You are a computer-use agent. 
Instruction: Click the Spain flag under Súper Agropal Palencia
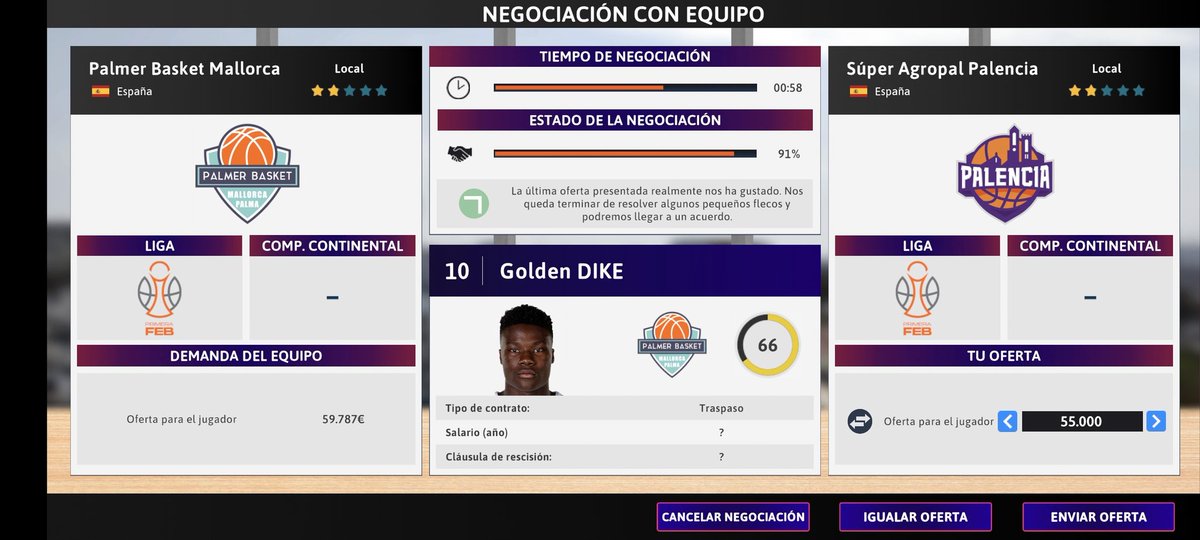pyautogui.click(x=858, y=91)
